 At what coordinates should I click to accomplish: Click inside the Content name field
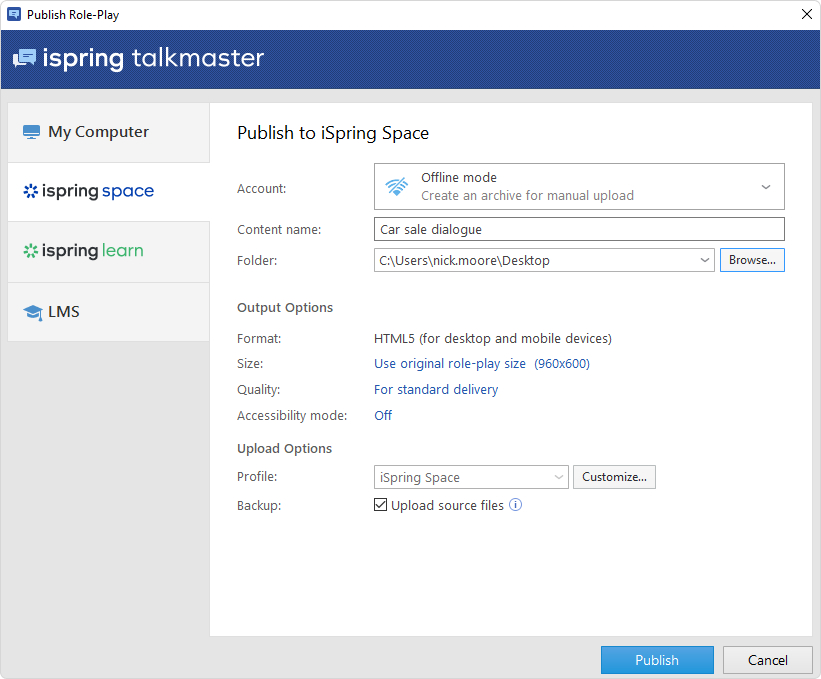click(579, 229)
